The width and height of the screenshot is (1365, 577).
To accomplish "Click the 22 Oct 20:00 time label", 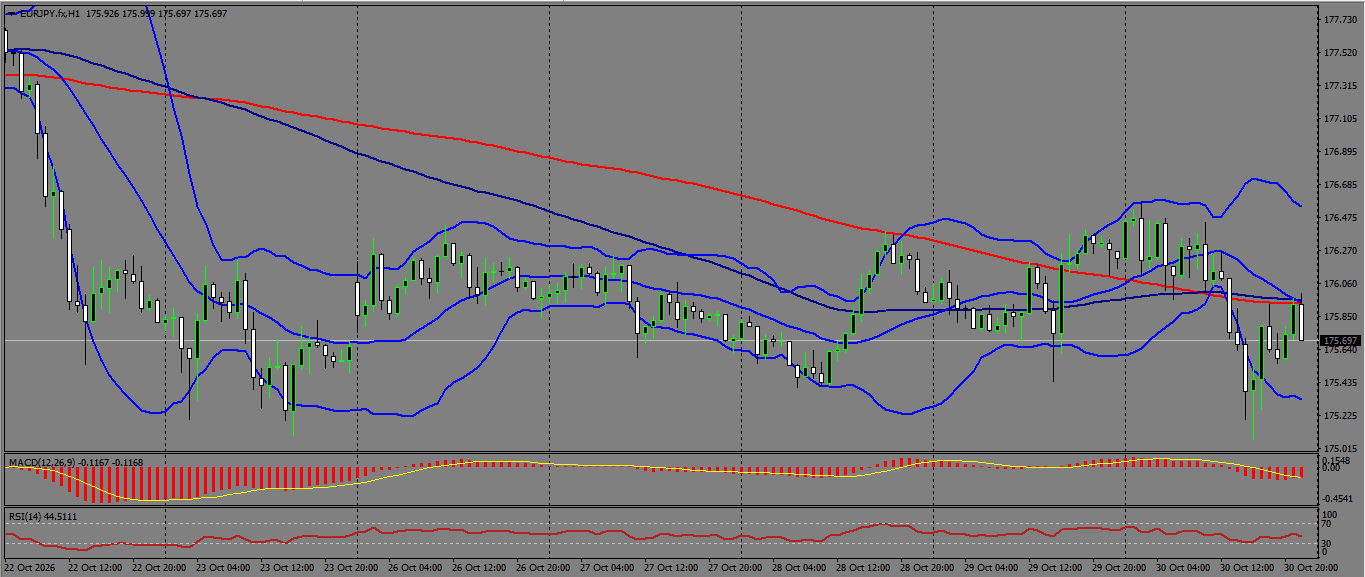I will tap(160, 567).
